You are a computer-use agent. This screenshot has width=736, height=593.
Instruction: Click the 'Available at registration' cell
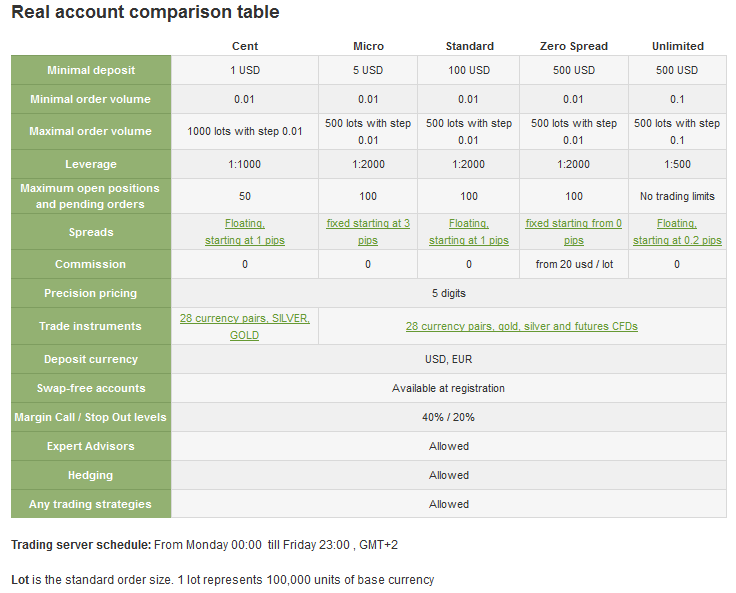coord(449,388)
